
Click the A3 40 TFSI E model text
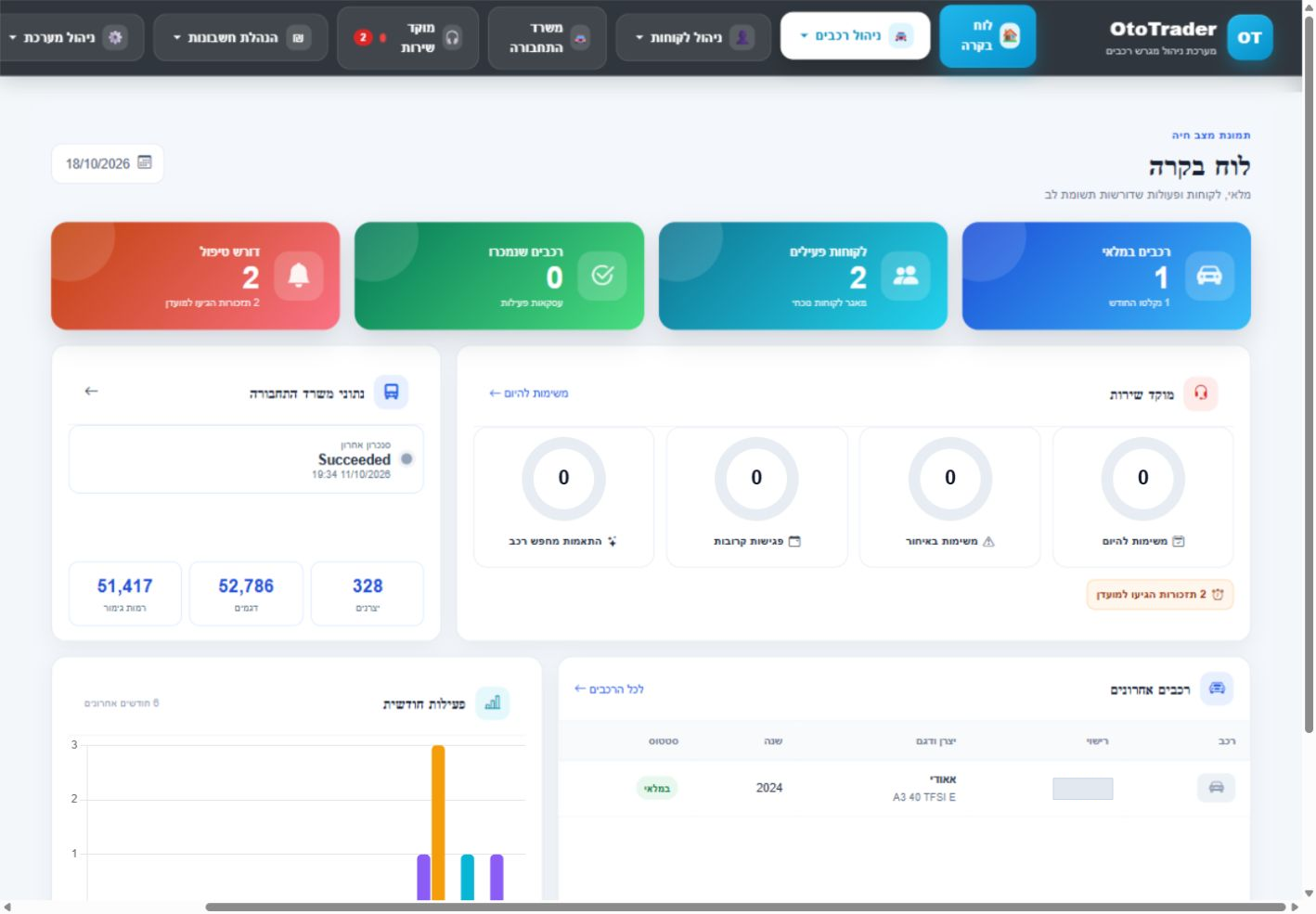click(924, 797)
